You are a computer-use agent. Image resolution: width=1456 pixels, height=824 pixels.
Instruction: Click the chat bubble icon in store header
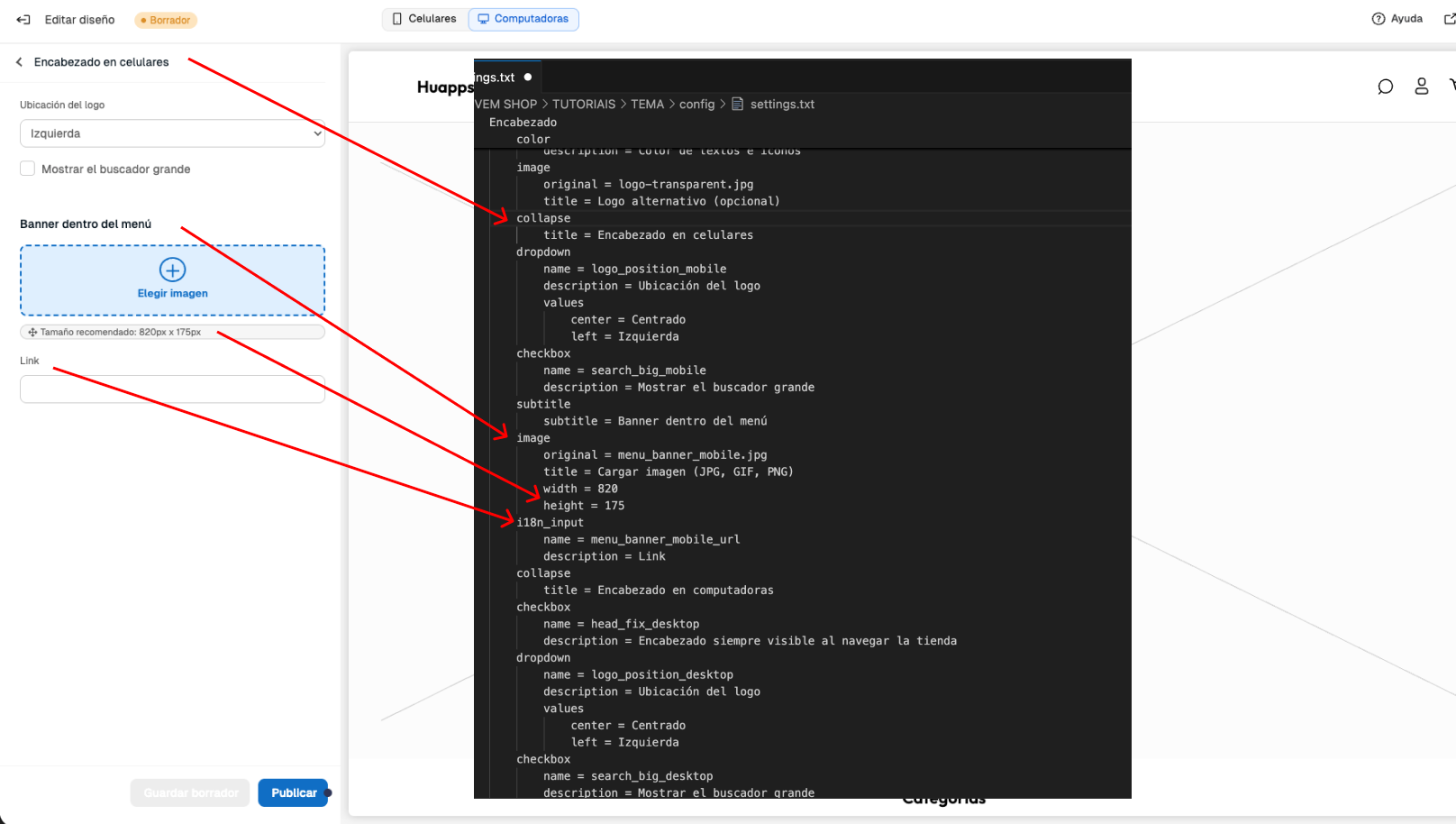tap(1386, 87)
